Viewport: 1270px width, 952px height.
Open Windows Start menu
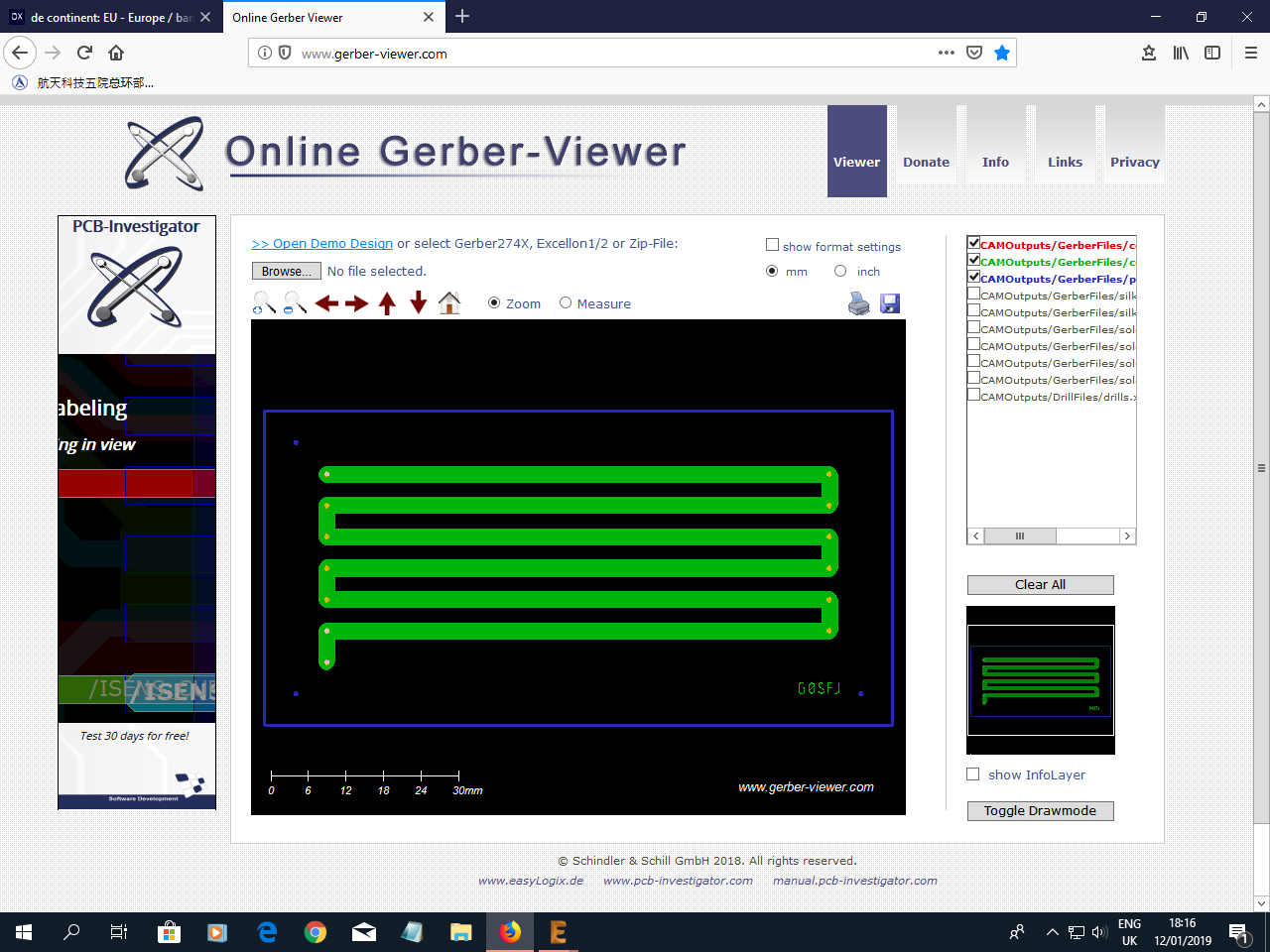tap(24, 932)
